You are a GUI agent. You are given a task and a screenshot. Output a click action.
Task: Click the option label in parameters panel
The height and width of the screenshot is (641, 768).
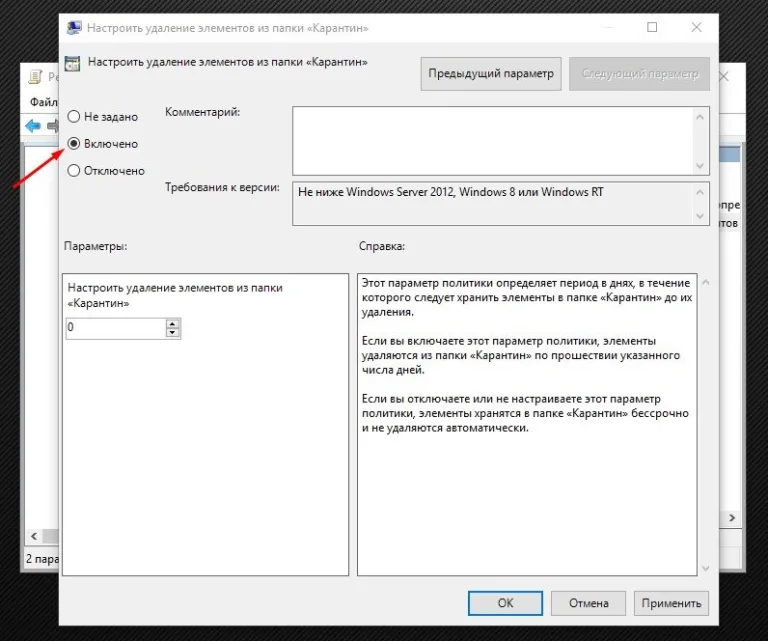pyautogui.click(x=175, y=295)
